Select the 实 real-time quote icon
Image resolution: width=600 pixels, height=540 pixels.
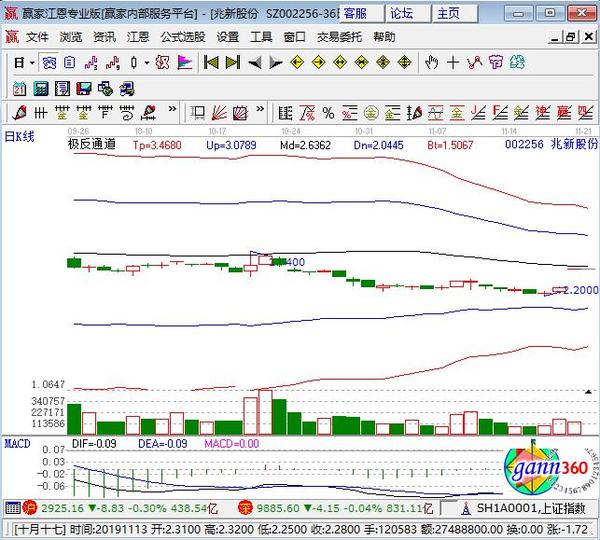(x=49, y=63)
